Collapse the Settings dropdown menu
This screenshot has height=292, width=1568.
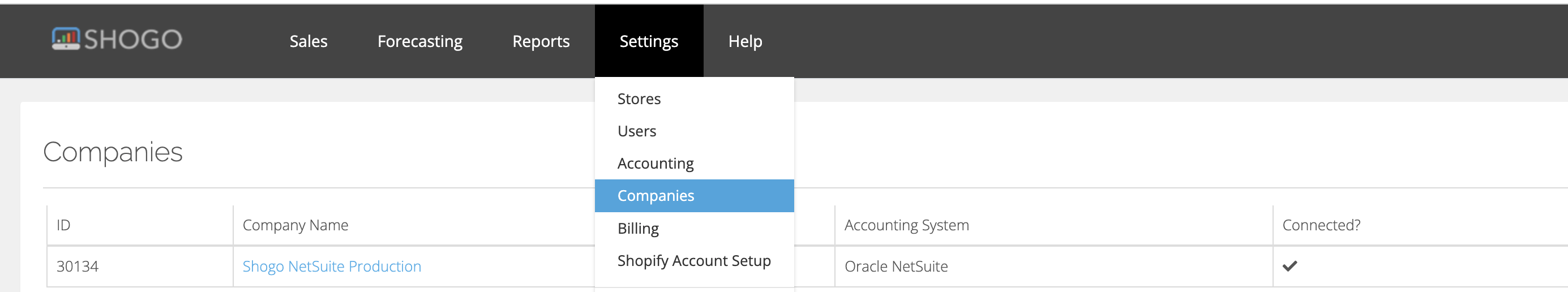[x=649, y=41]
